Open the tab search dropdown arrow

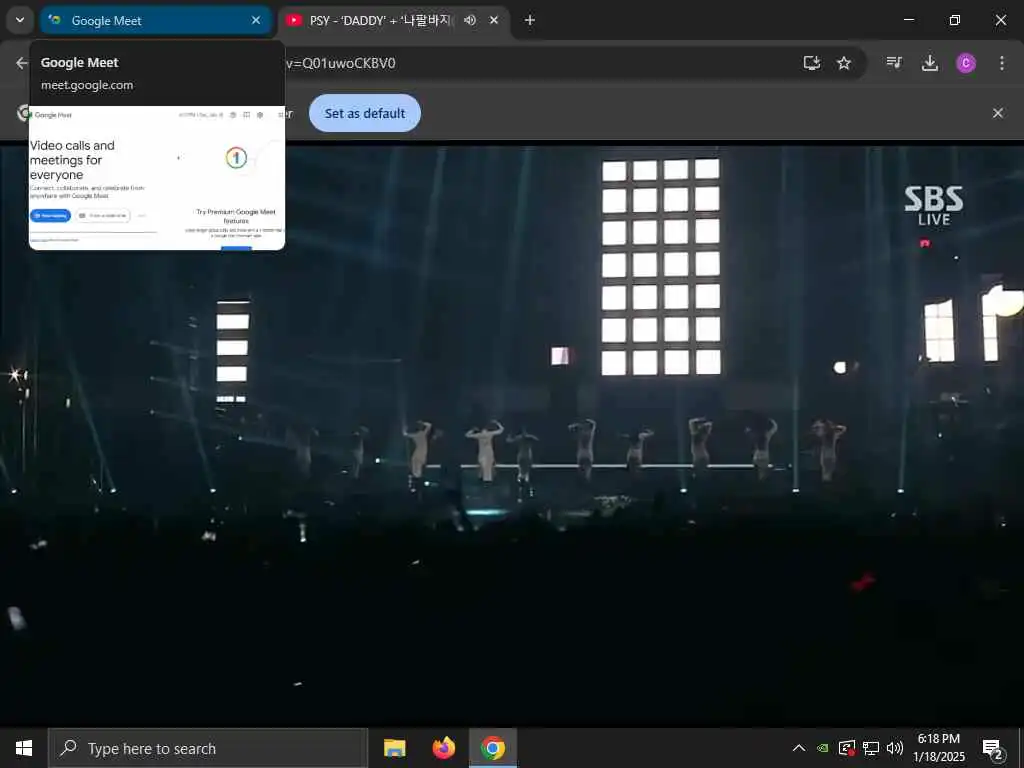(x=20, y=20)
